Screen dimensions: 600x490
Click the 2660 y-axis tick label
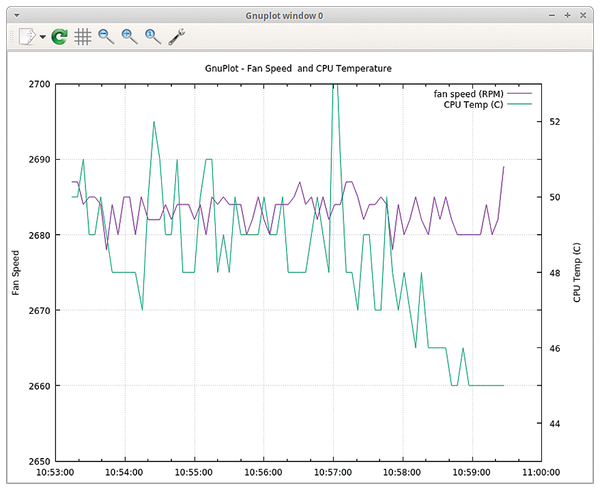pos(39,386)
